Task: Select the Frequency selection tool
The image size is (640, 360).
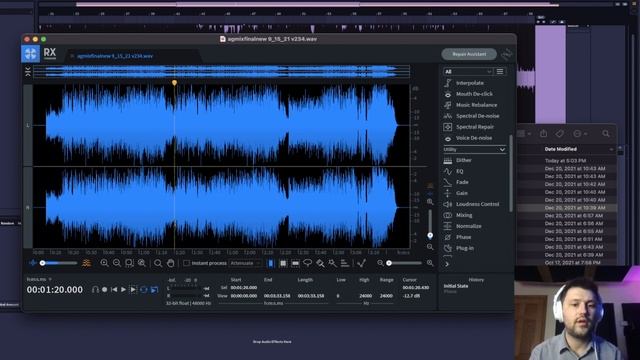Action: (295, 263)
